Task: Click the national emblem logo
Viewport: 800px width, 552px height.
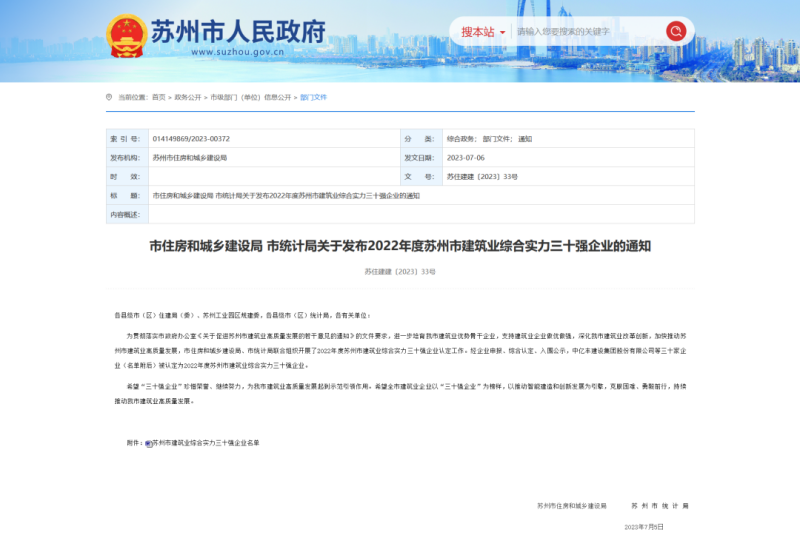Action: point(126,35)
